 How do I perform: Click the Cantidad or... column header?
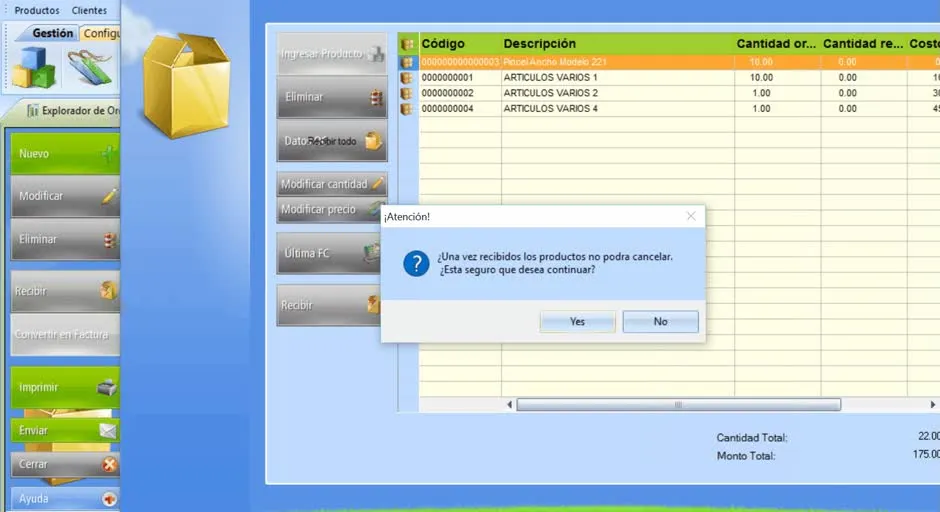[777, 43]
